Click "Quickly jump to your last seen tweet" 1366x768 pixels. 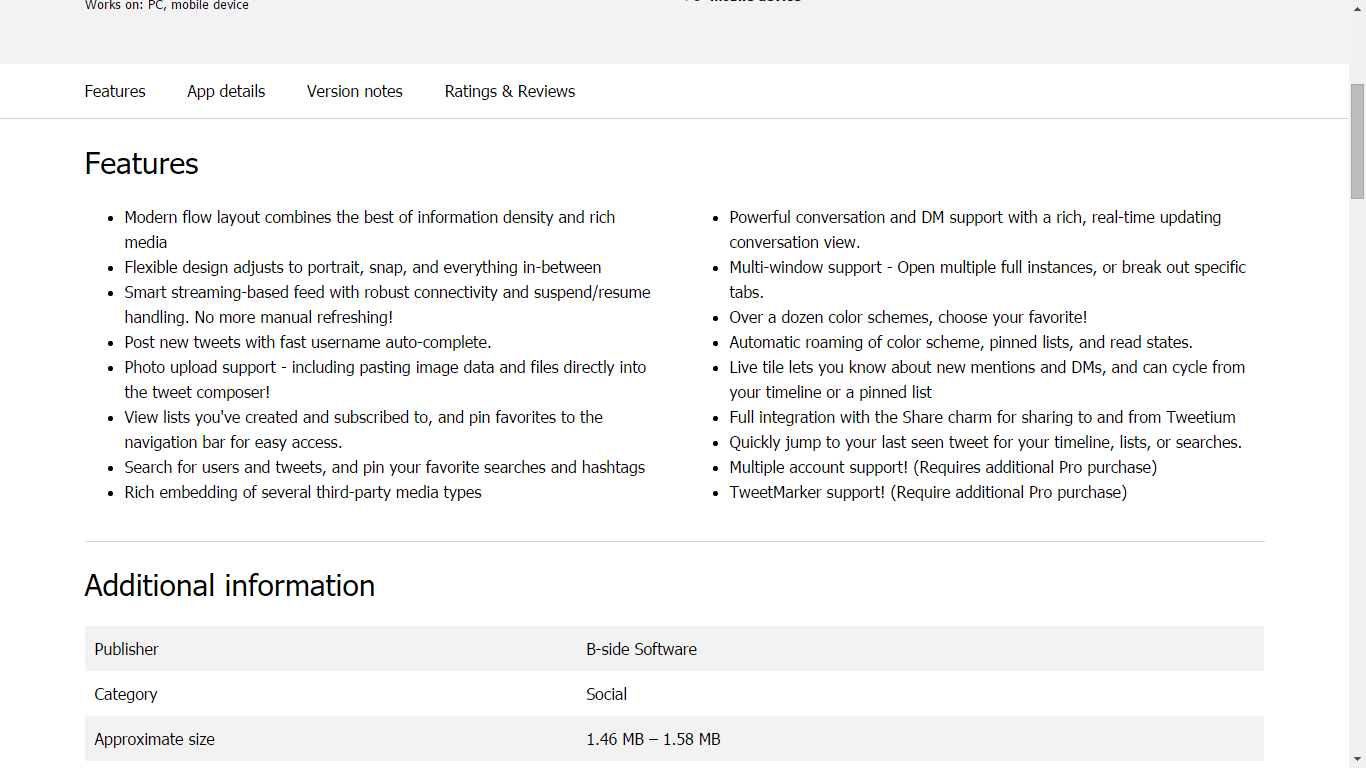986,442
